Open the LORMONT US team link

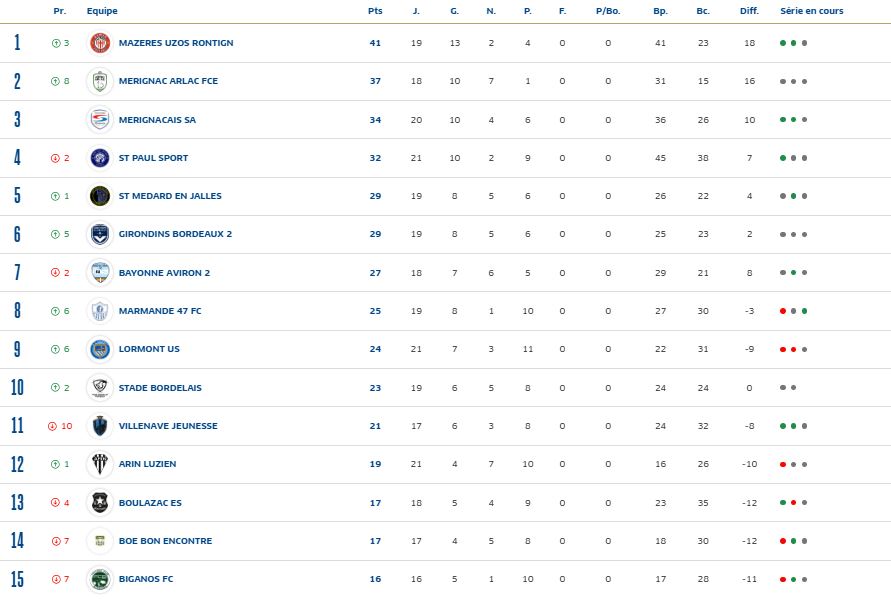point(149,349)
